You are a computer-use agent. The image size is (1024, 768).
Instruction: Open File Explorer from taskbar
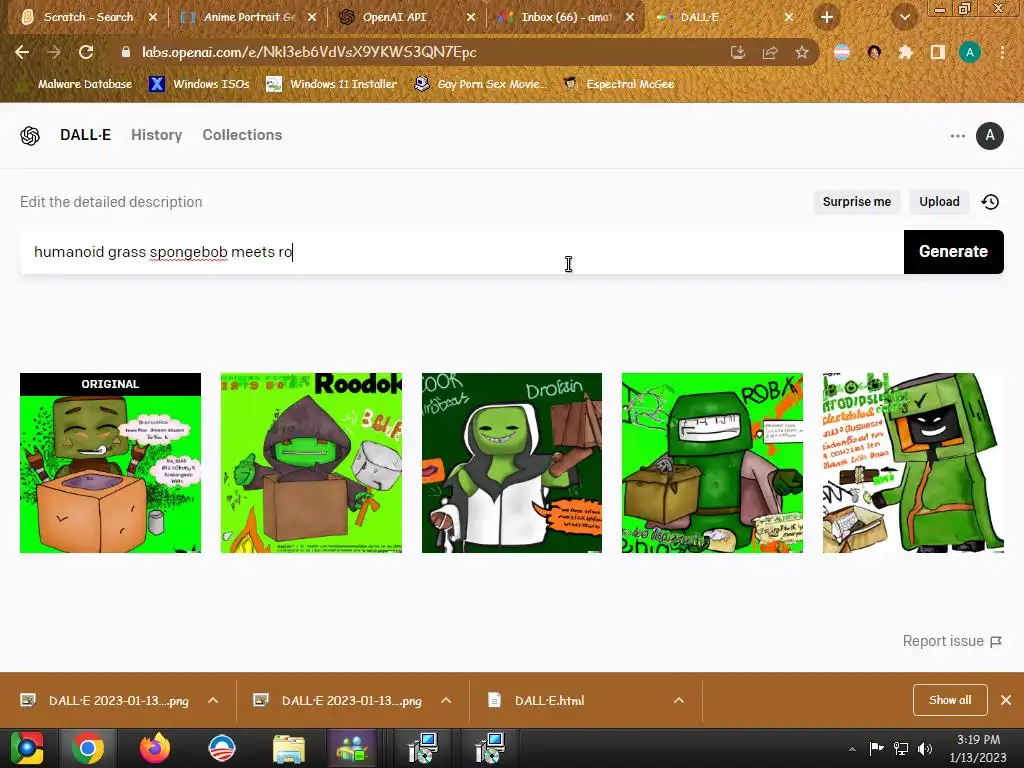(x=289, y=748)
